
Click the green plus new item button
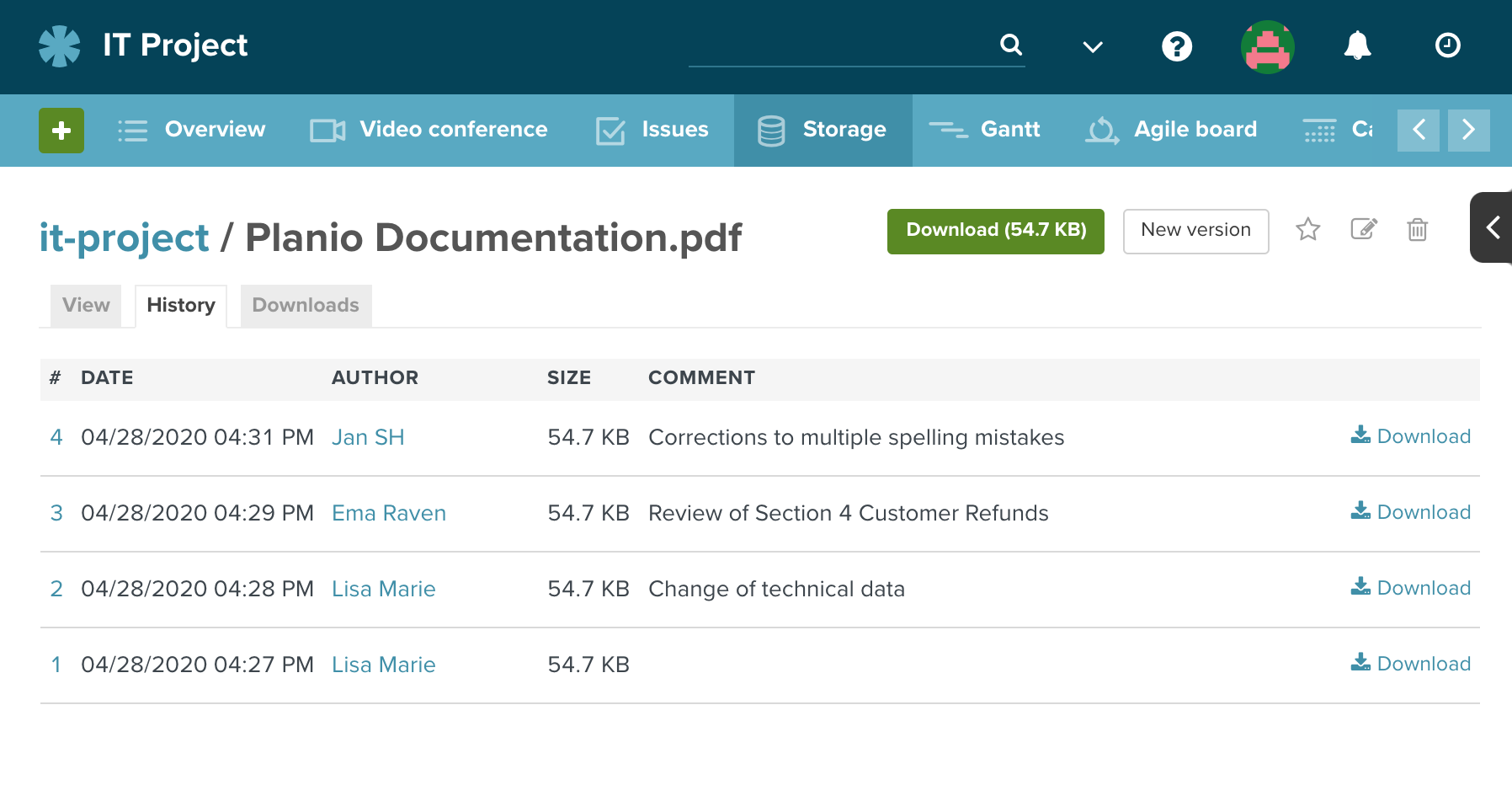(x=61, y=131)
